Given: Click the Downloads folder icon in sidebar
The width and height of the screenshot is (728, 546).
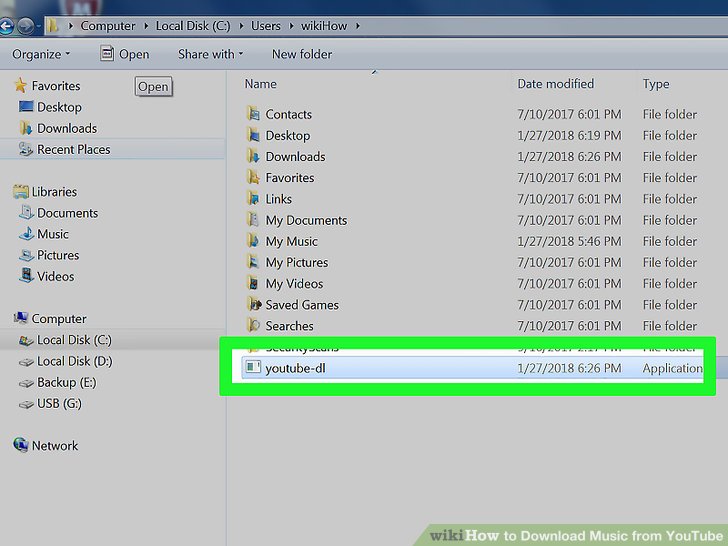Looking at the screenshot, I should (26, 128).
